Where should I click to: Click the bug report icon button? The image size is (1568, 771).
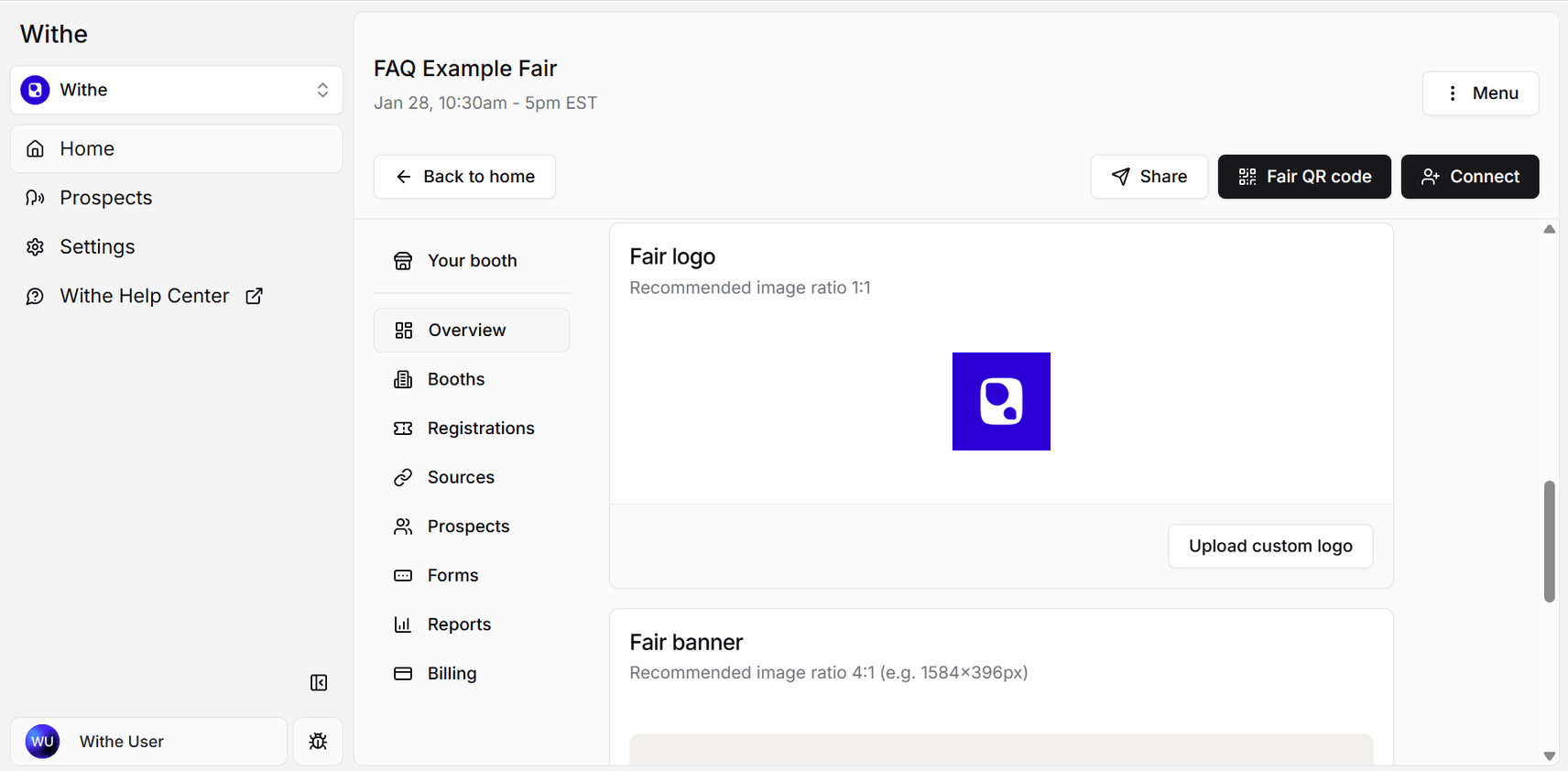click(318, 742)
